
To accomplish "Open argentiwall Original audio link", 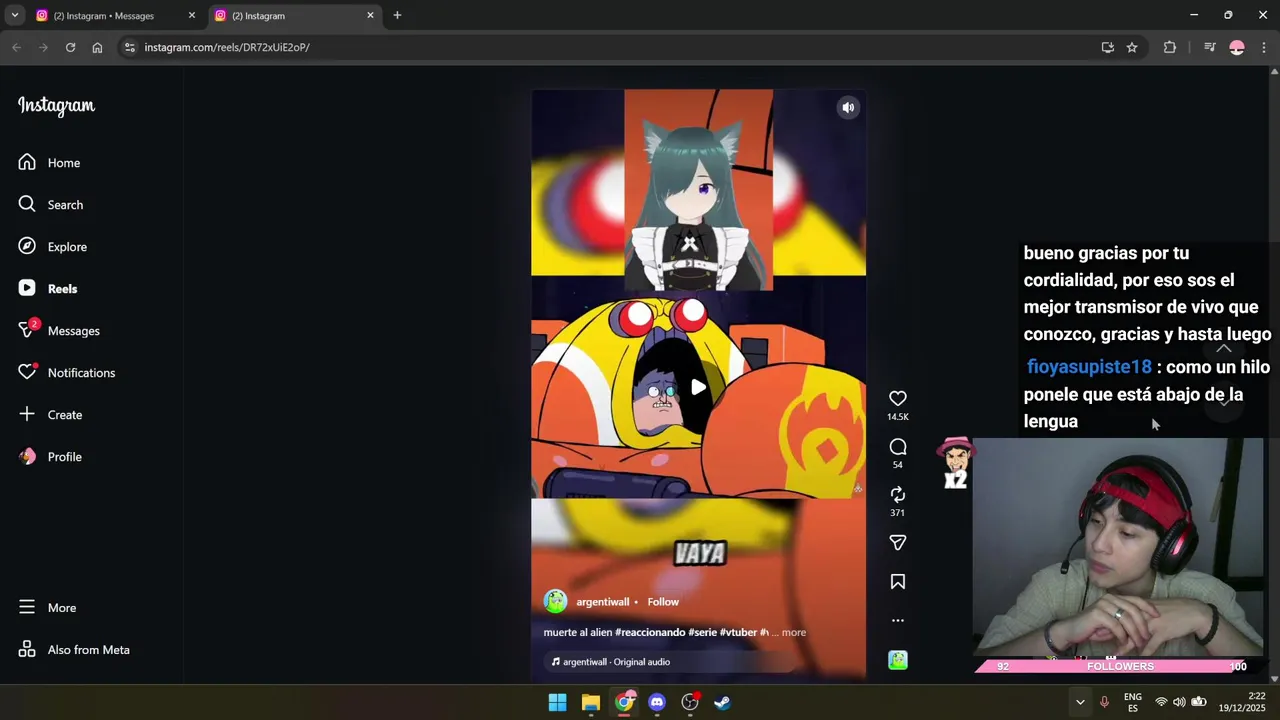I will (x=611, y=662).
